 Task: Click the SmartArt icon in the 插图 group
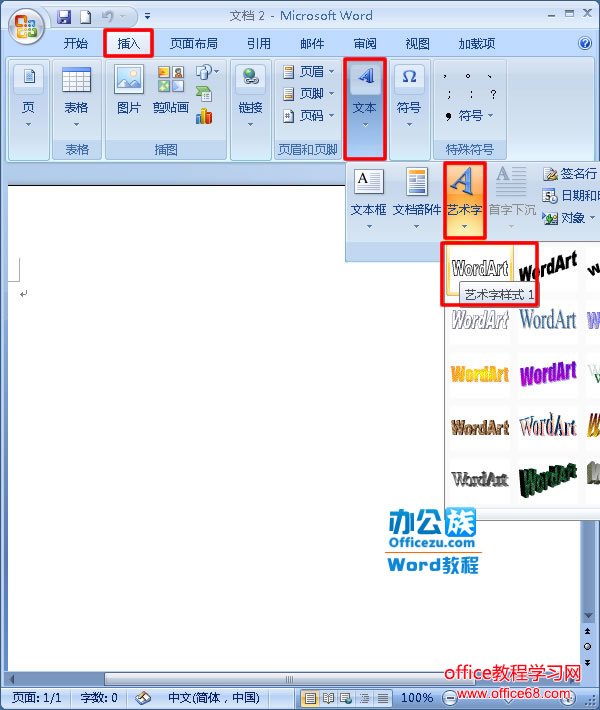[x=204, y=94]
